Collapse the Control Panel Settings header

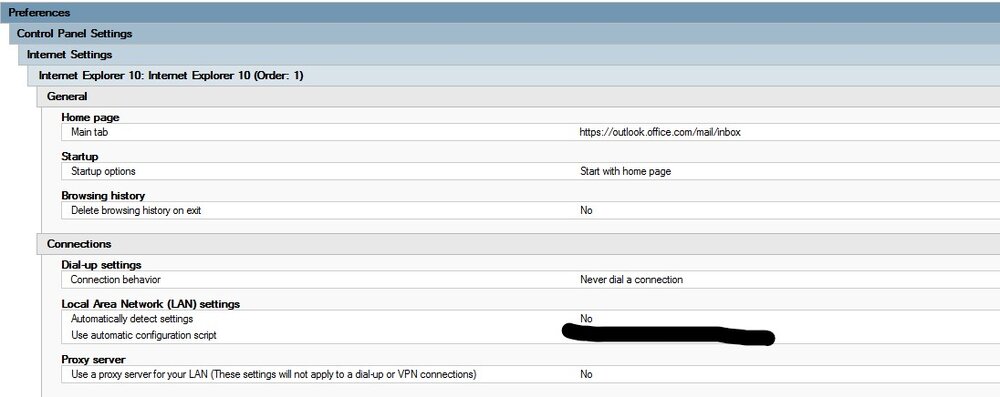pos(504,33)
